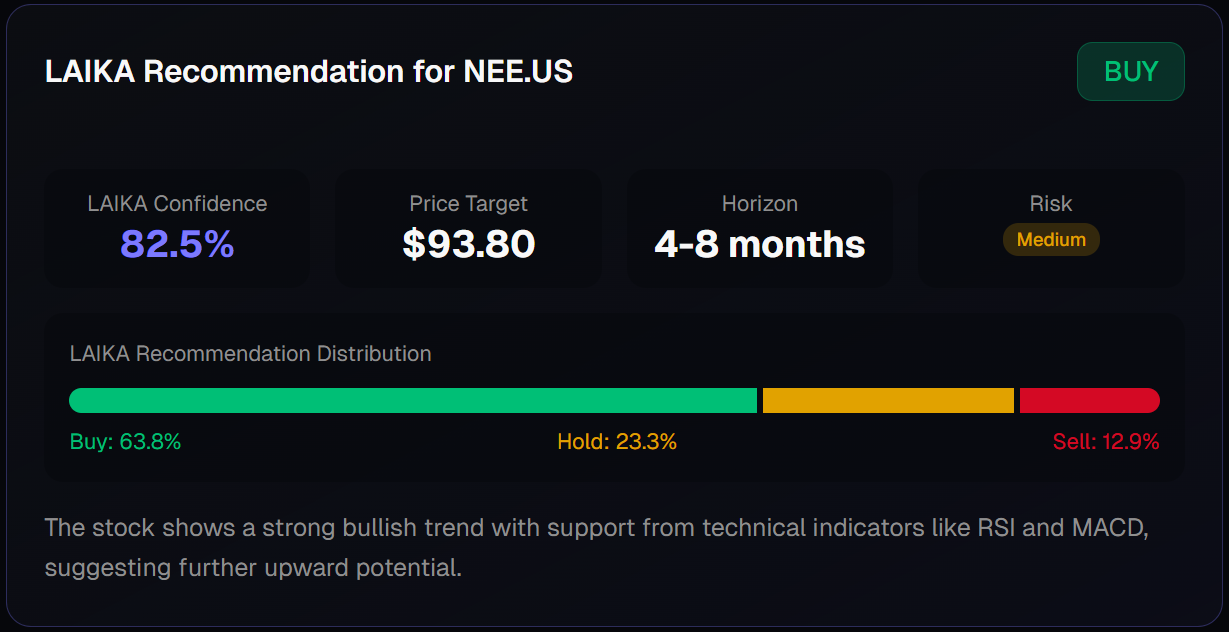
Task: Click the LAIKA Recommendation for NEE.US heading
Action: click(x=308, y=72)
